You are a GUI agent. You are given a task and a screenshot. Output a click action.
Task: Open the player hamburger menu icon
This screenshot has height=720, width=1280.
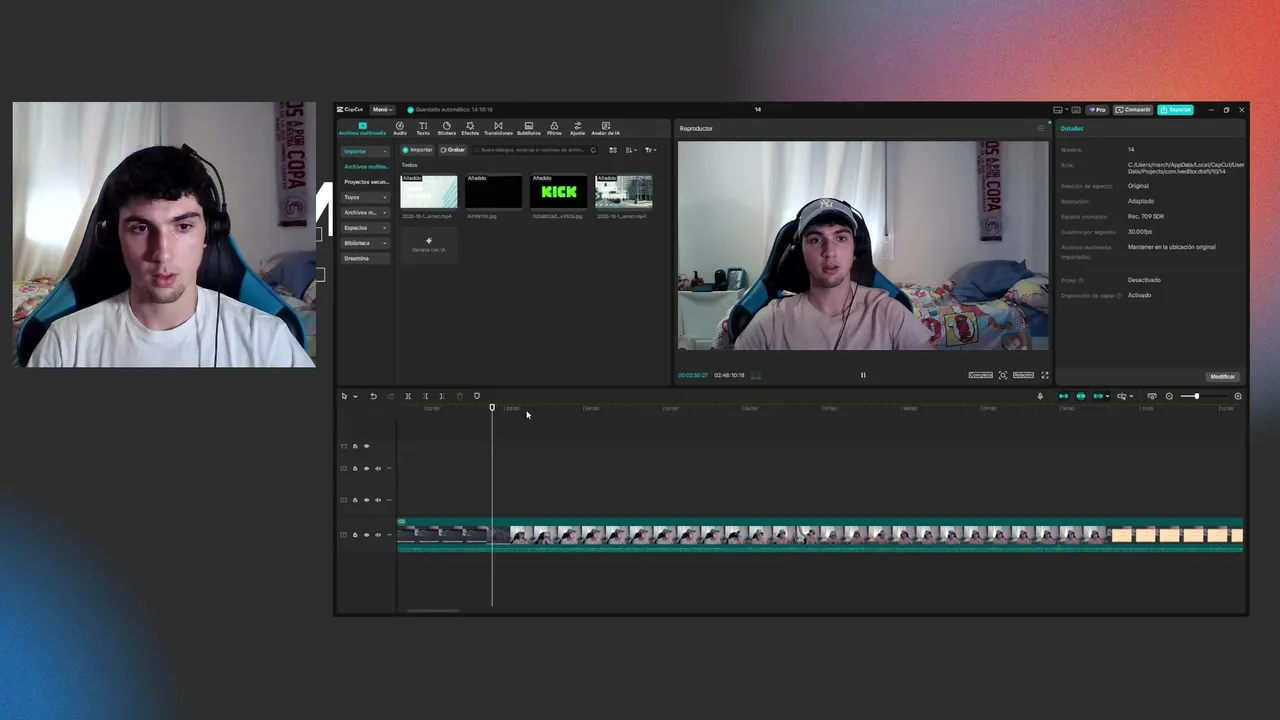click(1040, 128)
